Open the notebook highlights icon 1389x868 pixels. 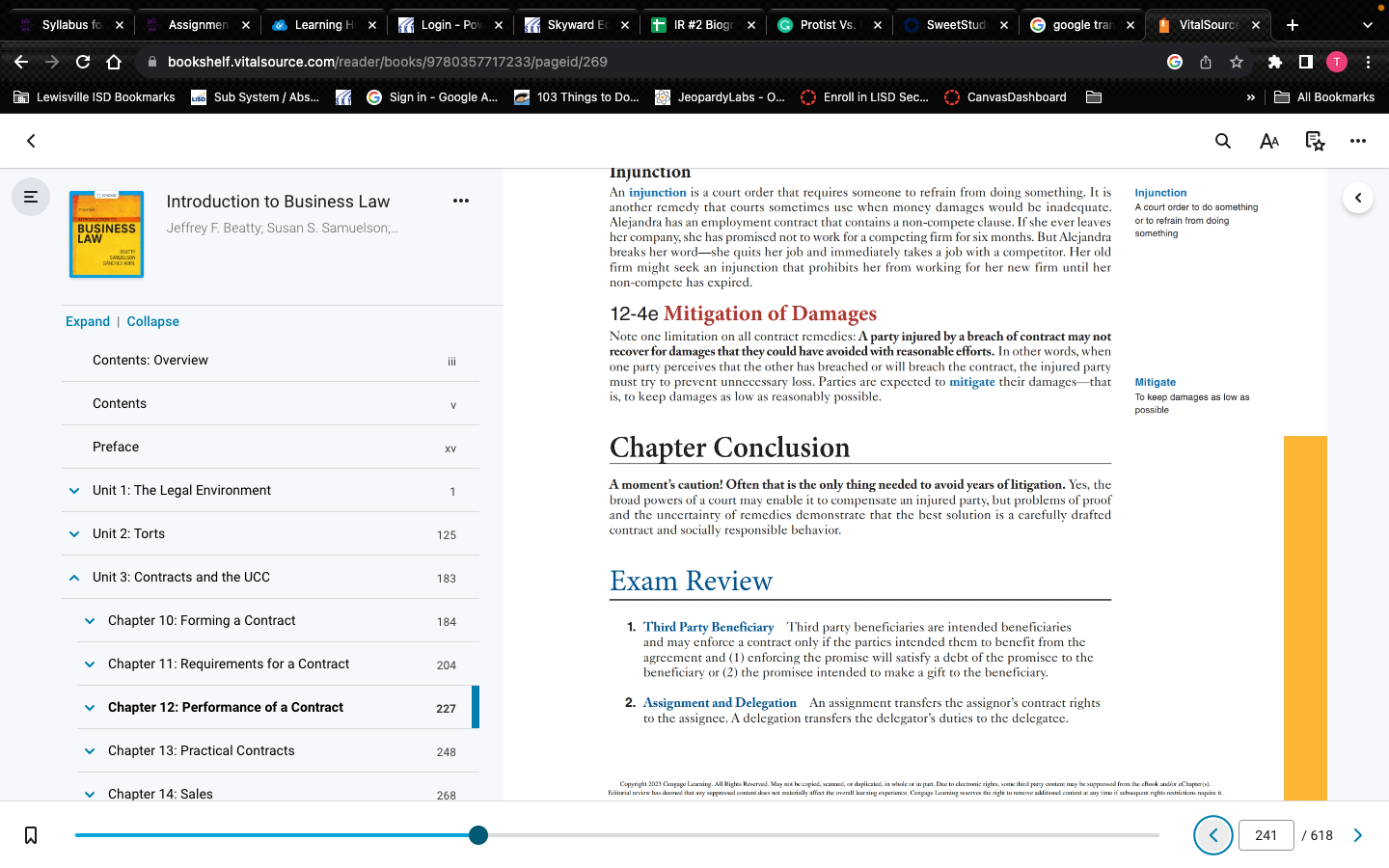coord(1315,141)
